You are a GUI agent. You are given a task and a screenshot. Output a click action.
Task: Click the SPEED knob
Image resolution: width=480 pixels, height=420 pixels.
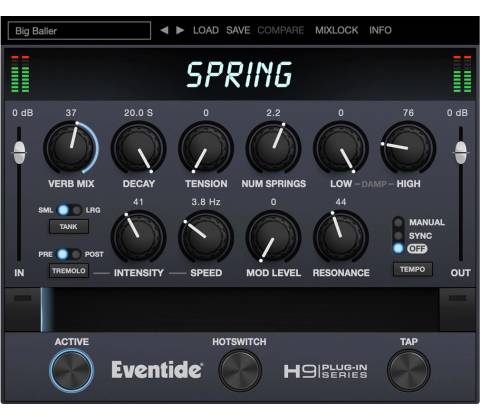206,237
